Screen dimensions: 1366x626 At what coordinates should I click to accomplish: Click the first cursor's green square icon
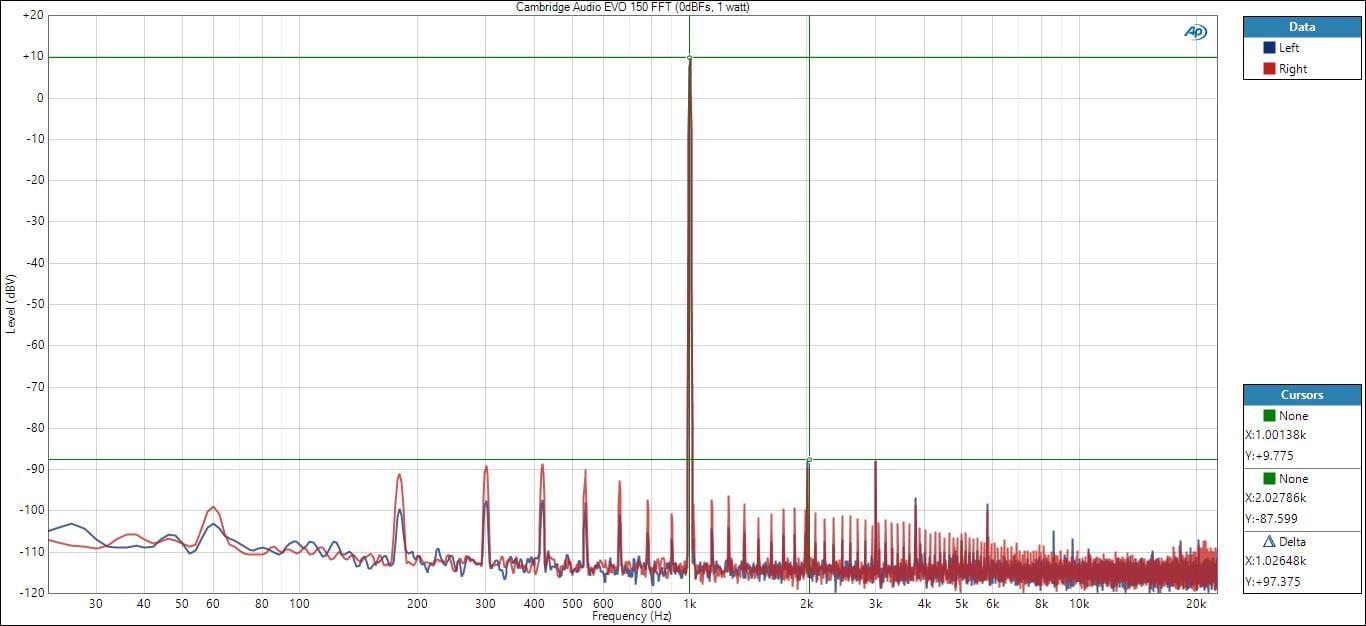coord(1269,416)
